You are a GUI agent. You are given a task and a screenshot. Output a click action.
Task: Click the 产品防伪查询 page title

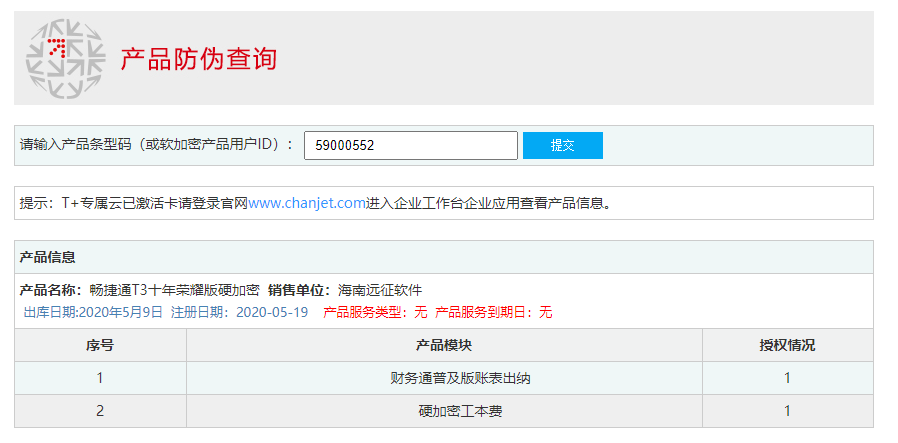tap(199, 59)
